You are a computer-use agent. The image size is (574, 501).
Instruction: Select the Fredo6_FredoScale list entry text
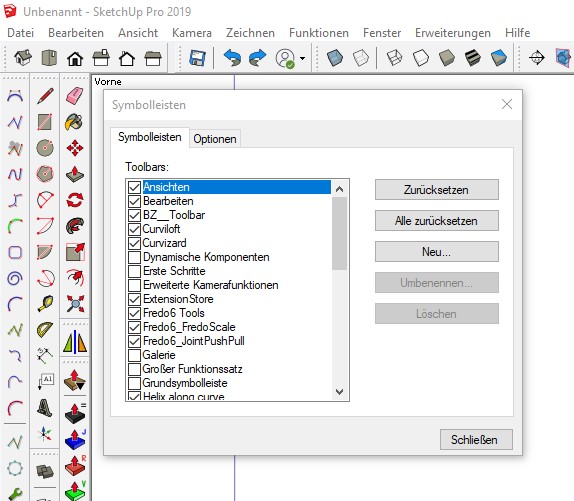click(x=189, y=327)
